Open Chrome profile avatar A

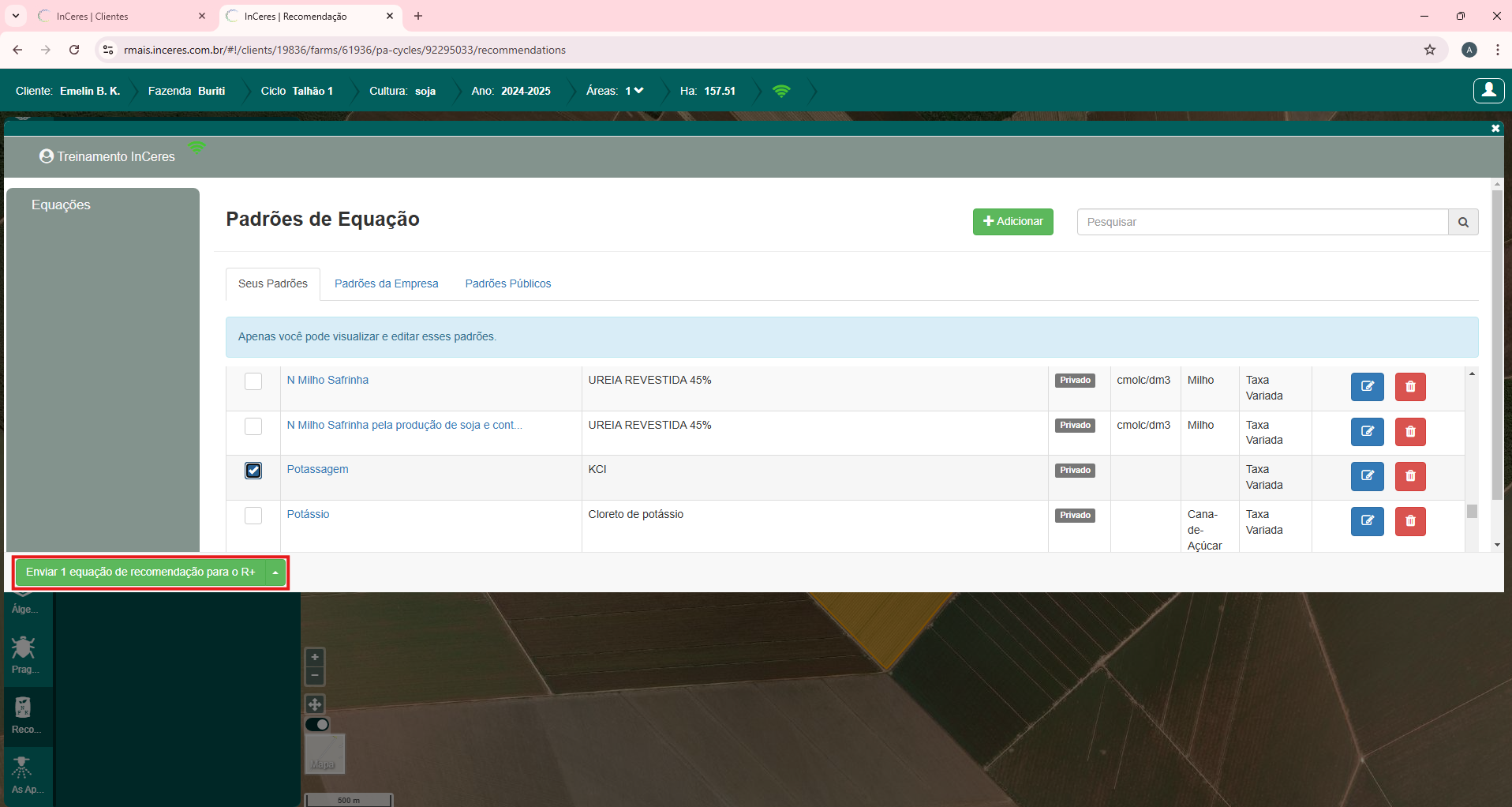(x=1469, y=50)
